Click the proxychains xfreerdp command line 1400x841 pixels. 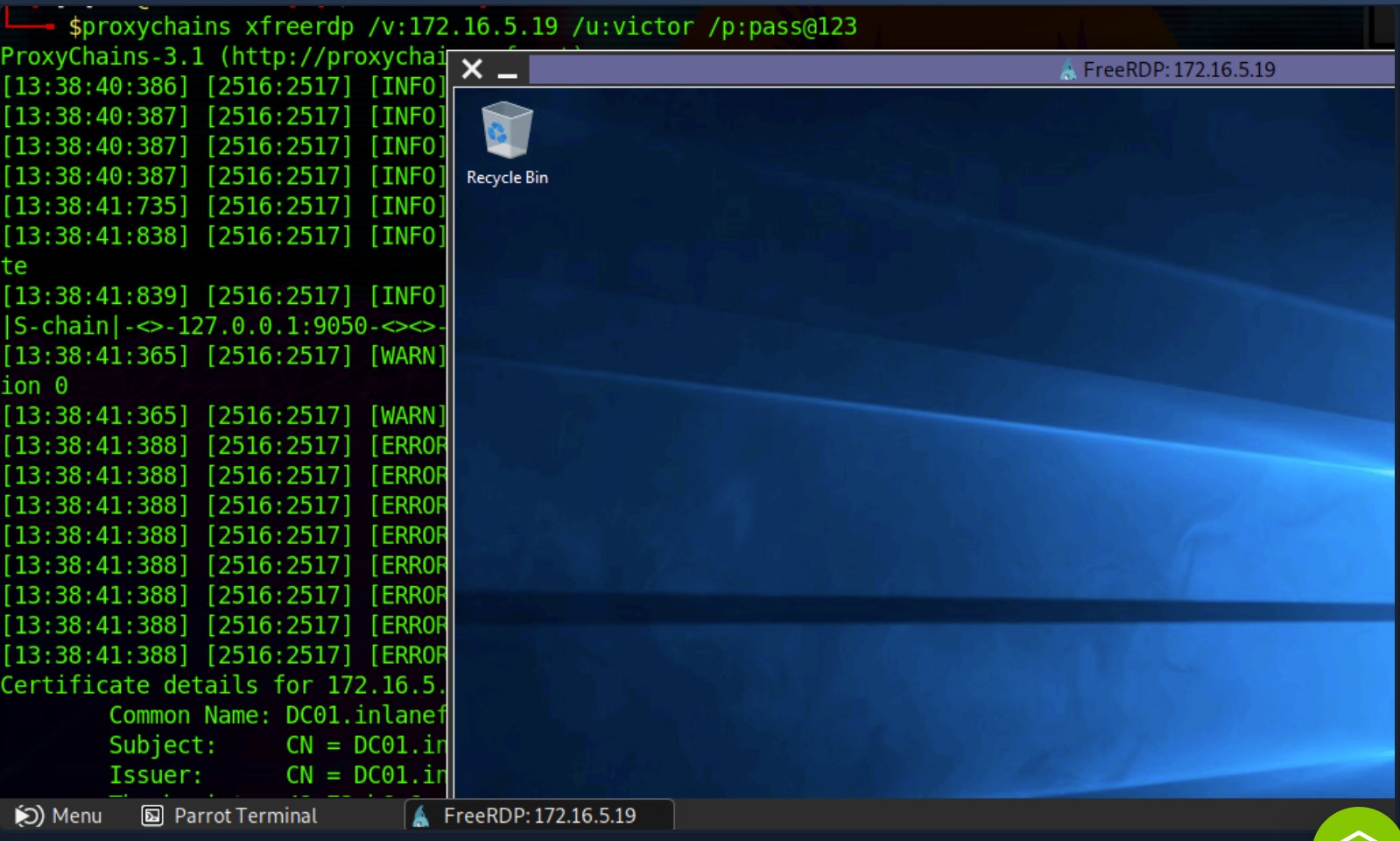coord(462,27)
